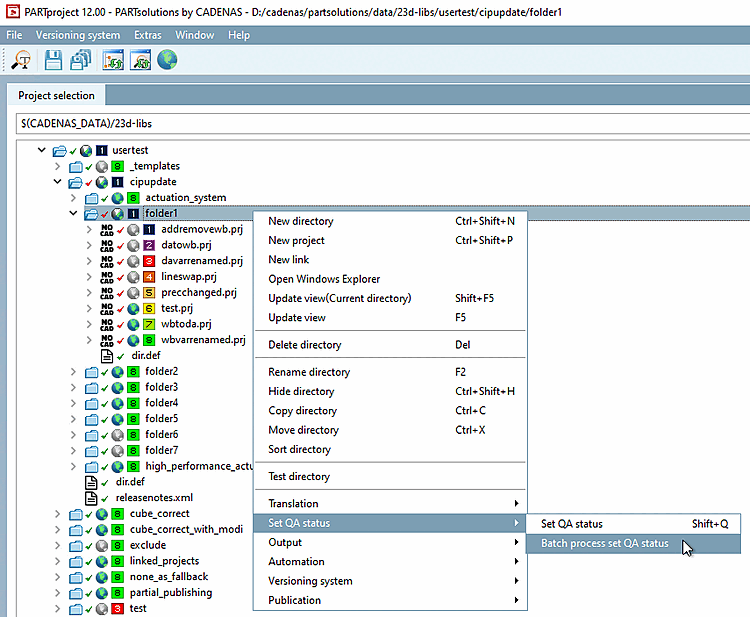Viewport: 750px width, 617px height.
Task: Click the red status 3 icon beside test folder
Action: click(117, 609)
